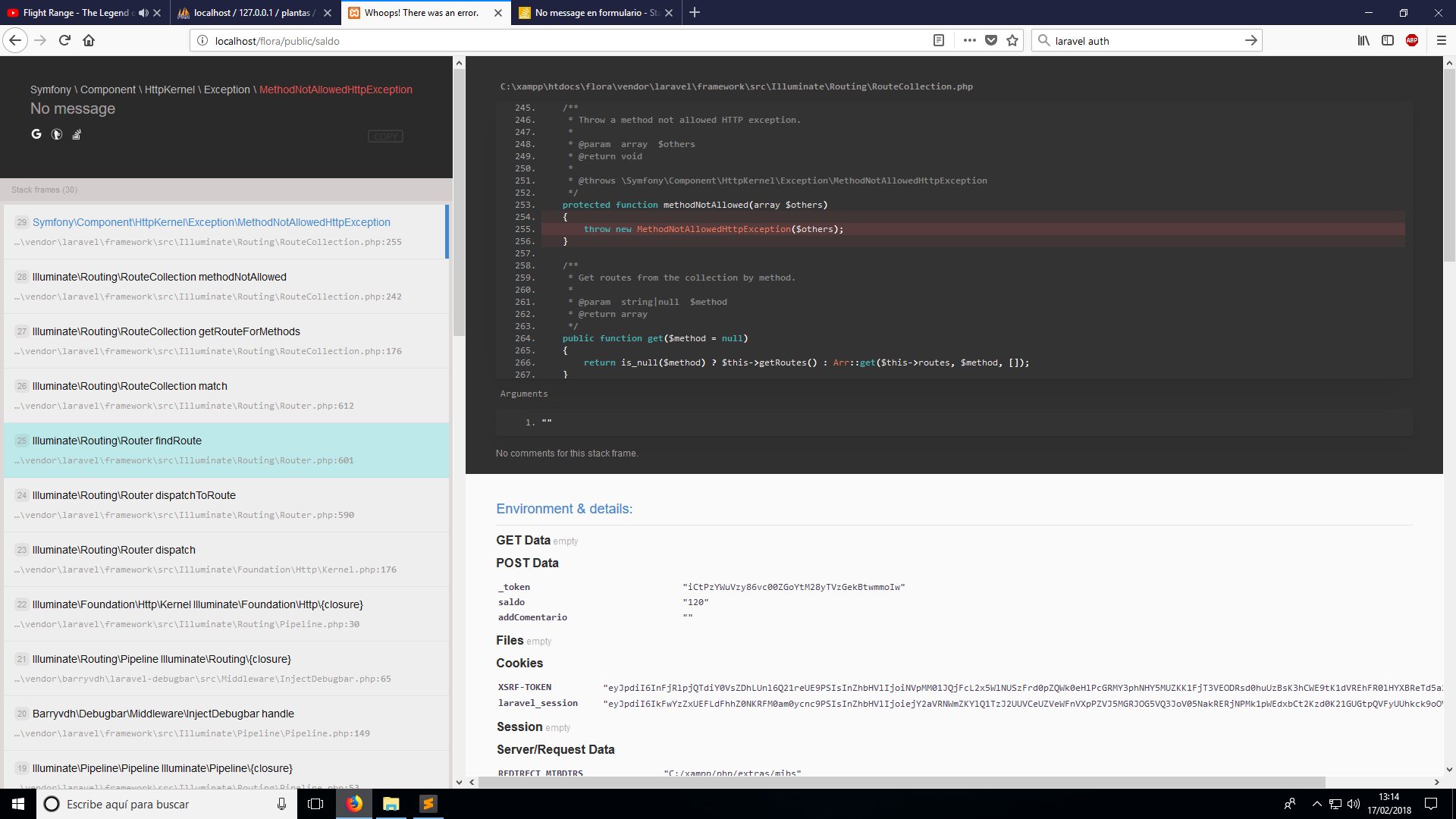
Task: Select stack frame 26 RouteCollection match
Action: [226, 396]
